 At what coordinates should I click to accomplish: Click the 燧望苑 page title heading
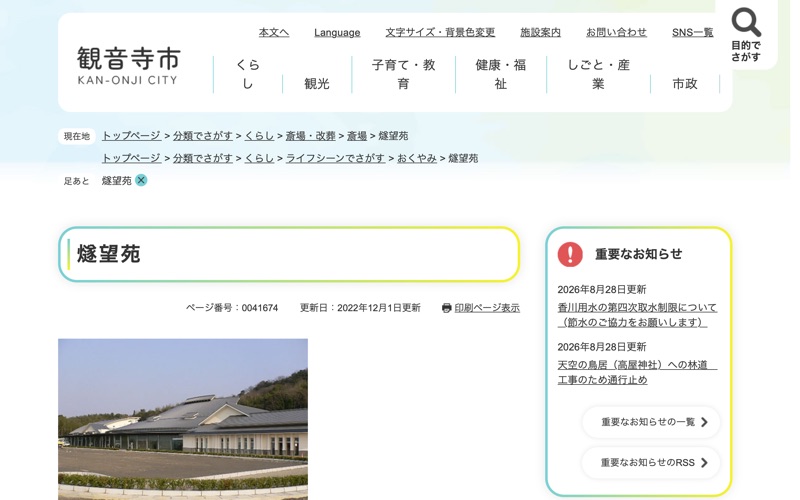tap(109, 254)
